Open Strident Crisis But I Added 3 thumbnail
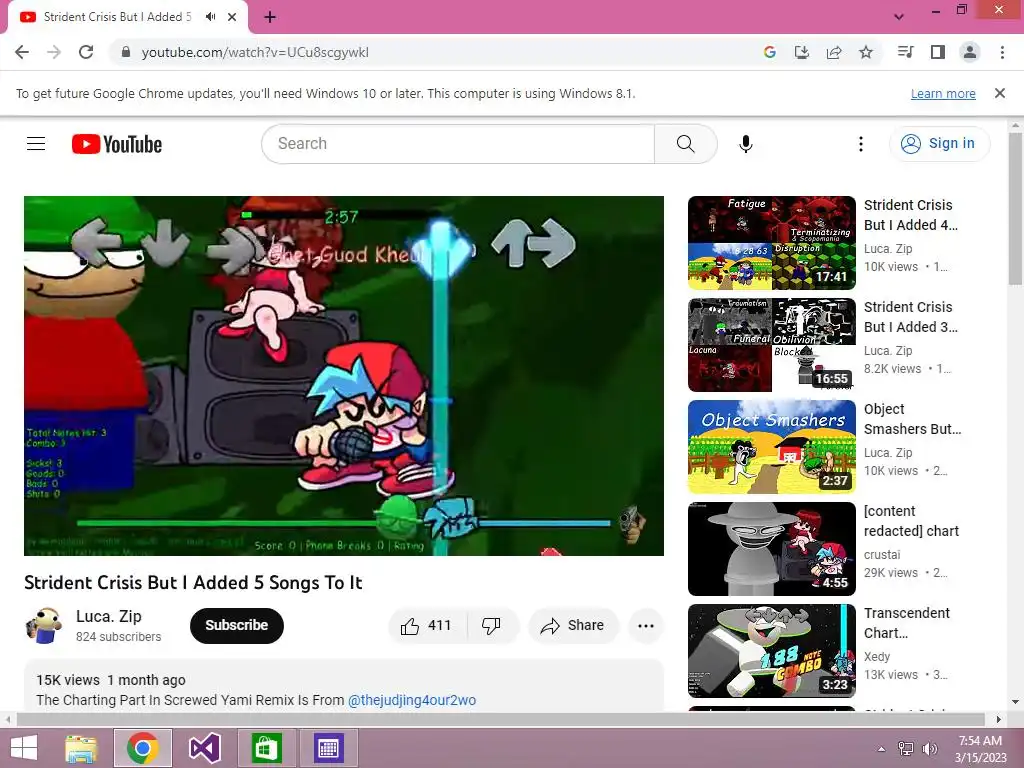 [771, 345]
